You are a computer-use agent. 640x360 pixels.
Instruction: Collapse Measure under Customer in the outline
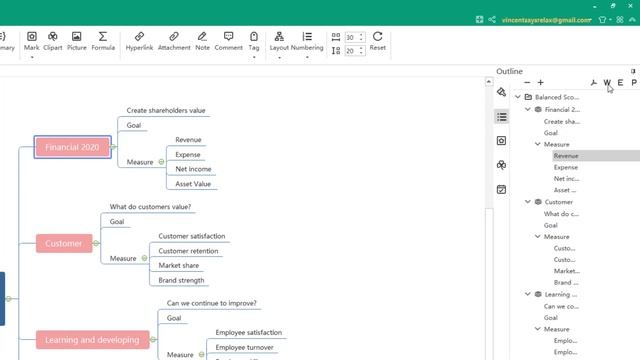point(538,236)
